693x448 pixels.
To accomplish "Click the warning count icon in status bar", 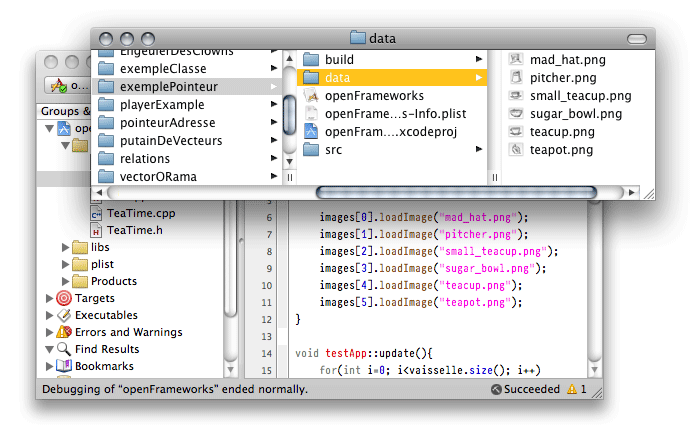I will [x=571, y=388].
